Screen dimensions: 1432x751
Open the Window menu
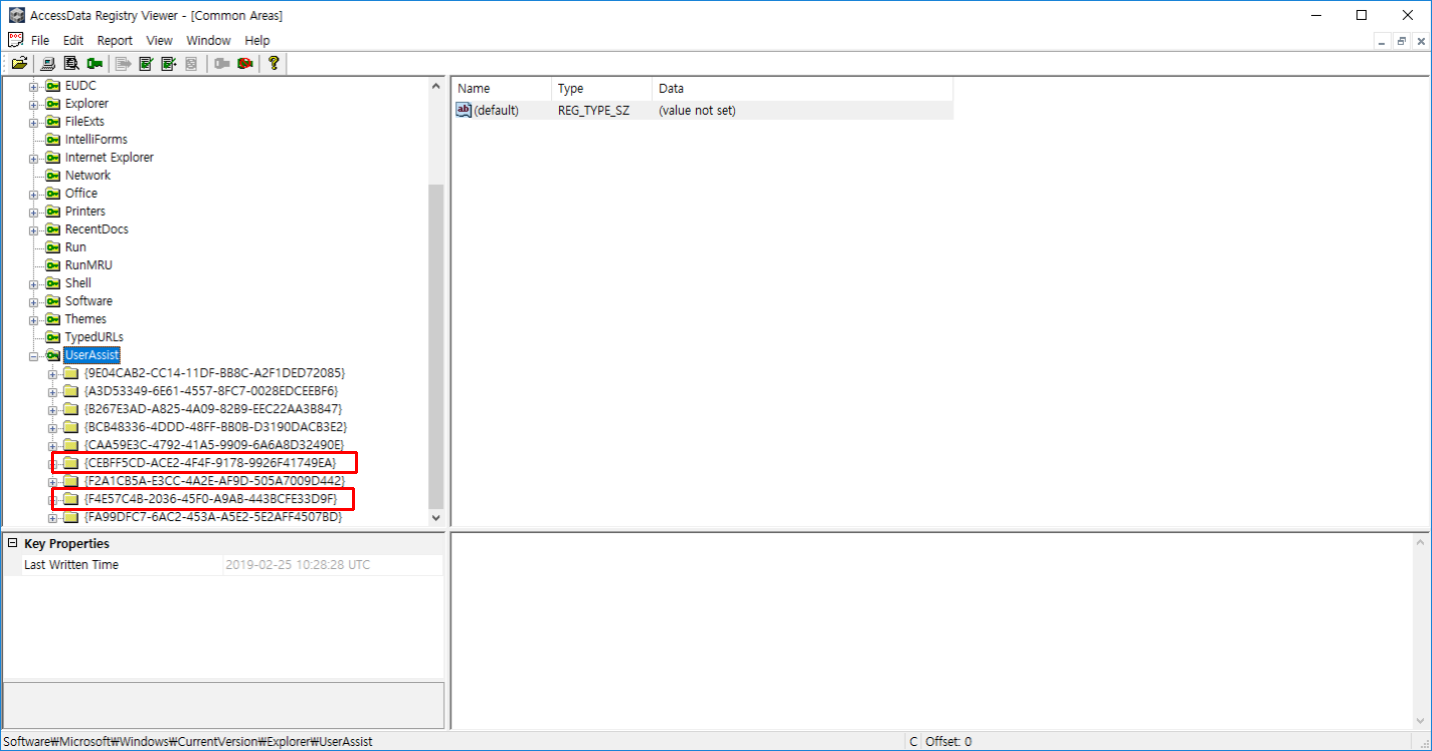point(209,40)
